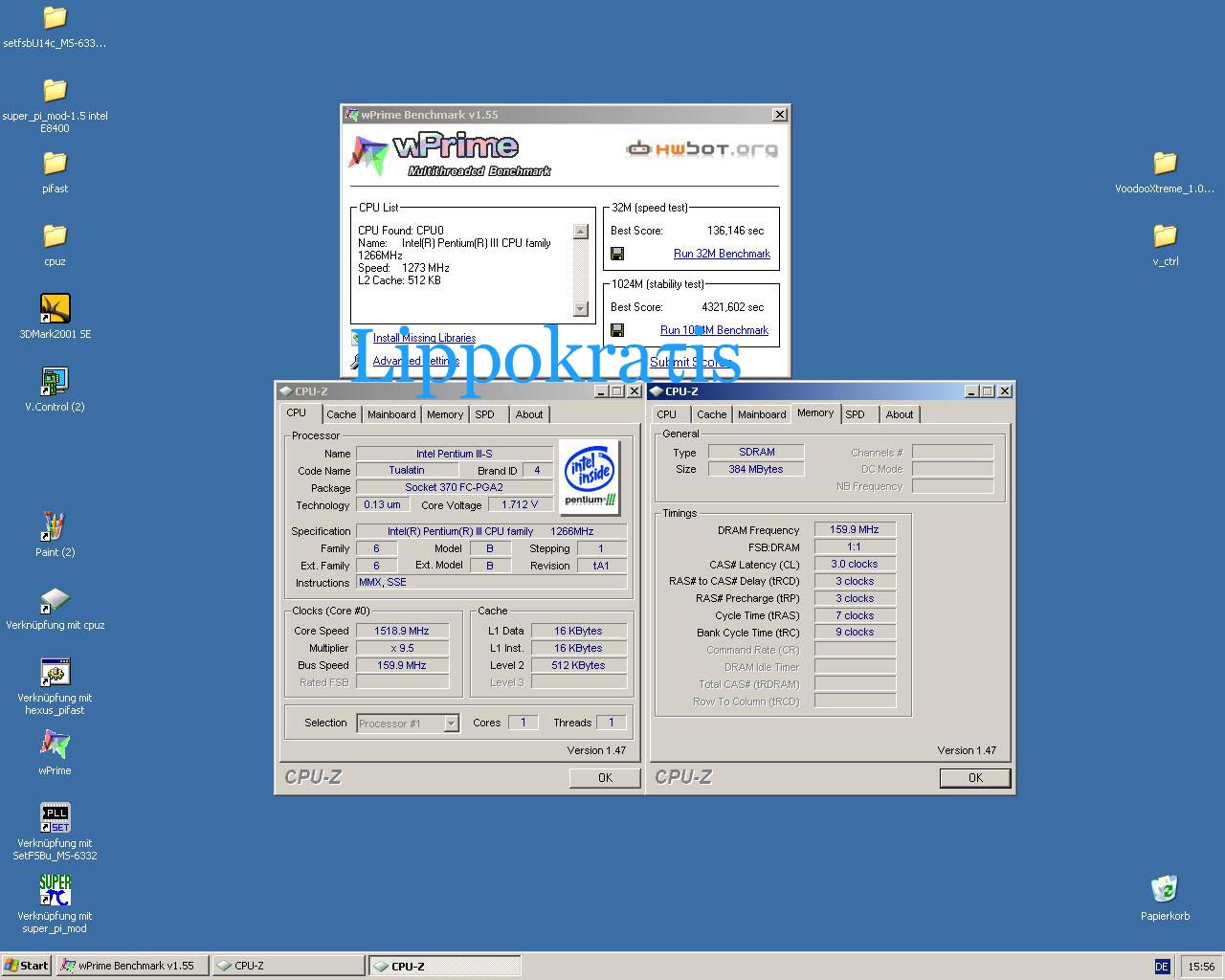
Task: Click the taskbar clock showing 15:56
Action: [1201, 967]
